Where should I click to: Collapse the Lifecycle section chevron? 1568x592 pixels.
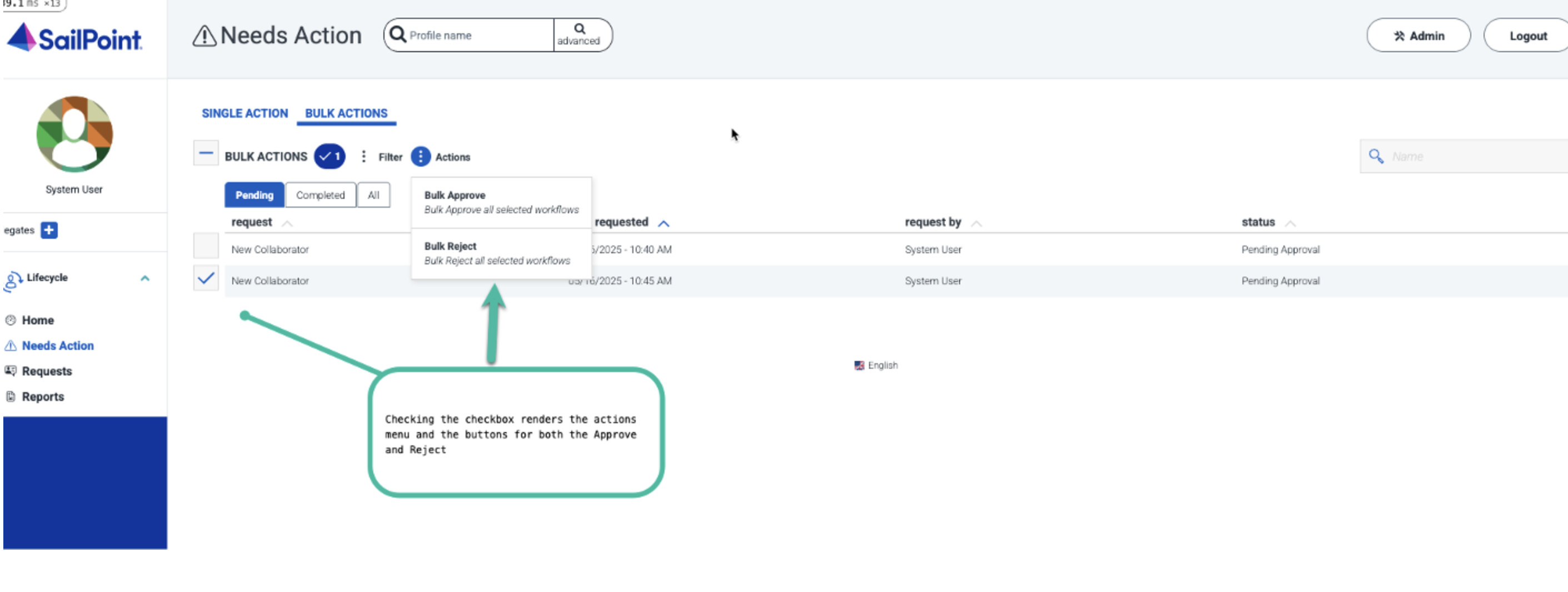pyautogui.click(x=145, y=278)
